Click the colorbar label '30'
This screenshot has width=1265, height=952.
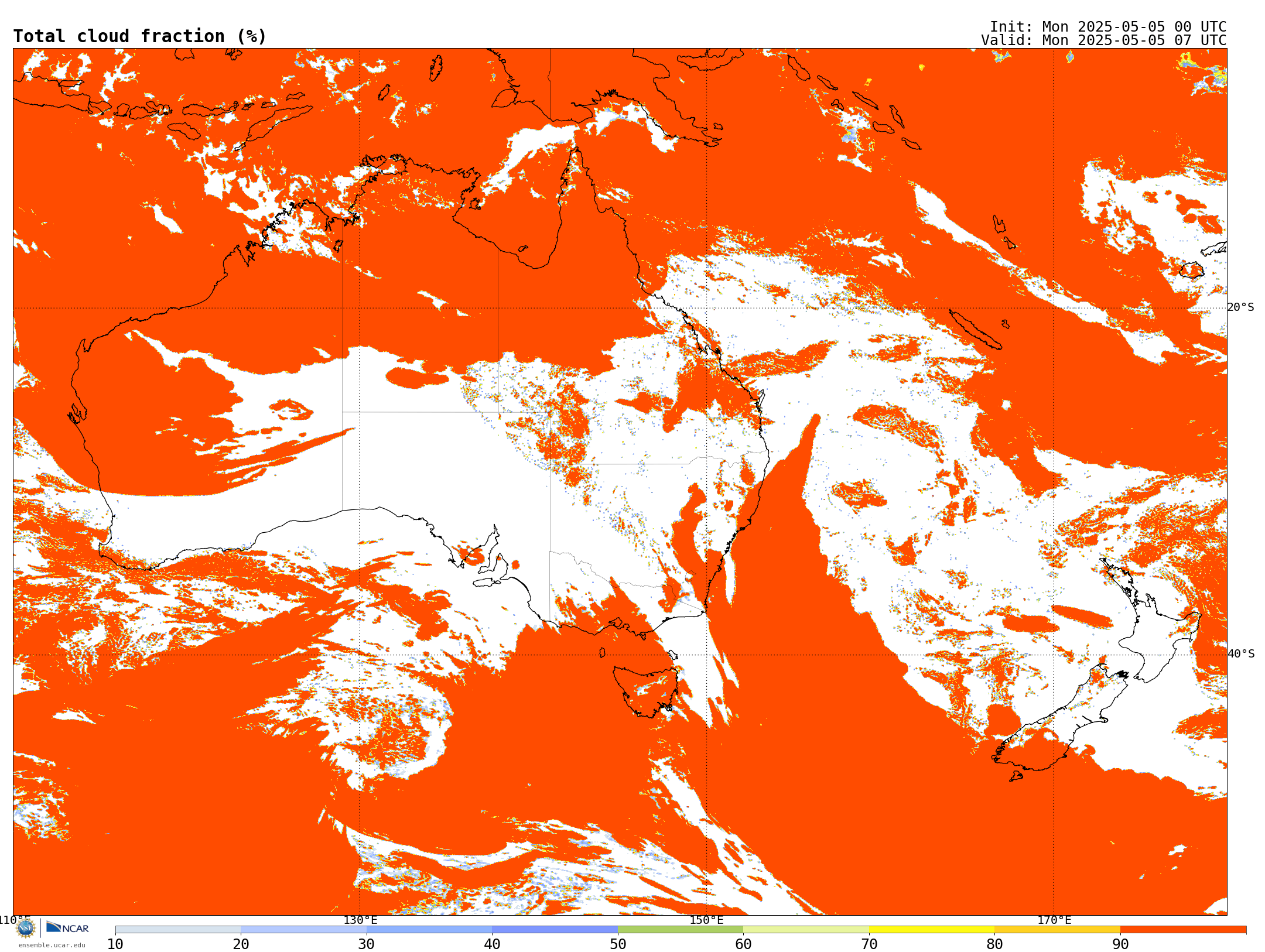coord(367,944)
